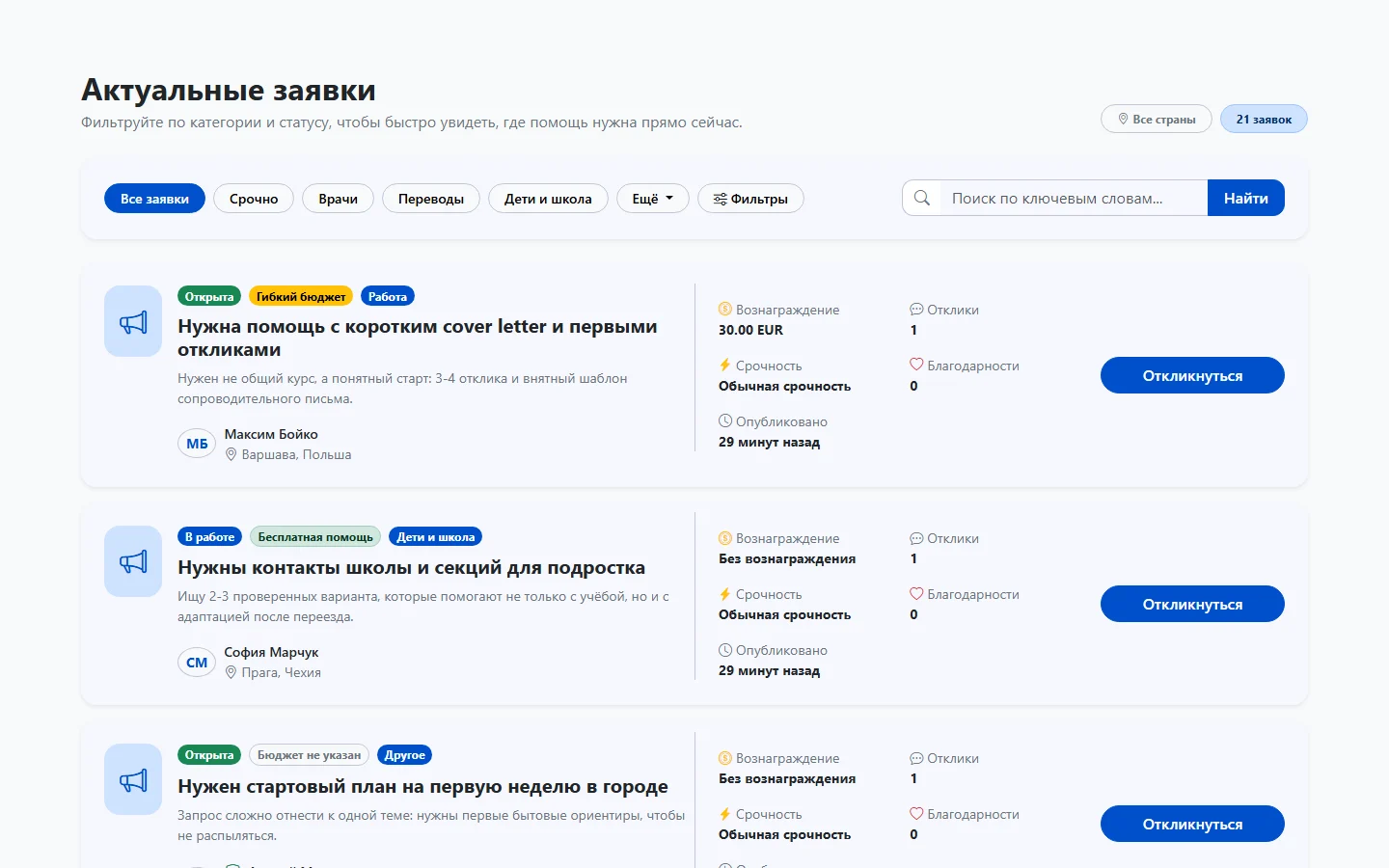Viewport: 1389px width, 868px height.
Task: Open the starter week plan request title
Action: coord(422,786)
